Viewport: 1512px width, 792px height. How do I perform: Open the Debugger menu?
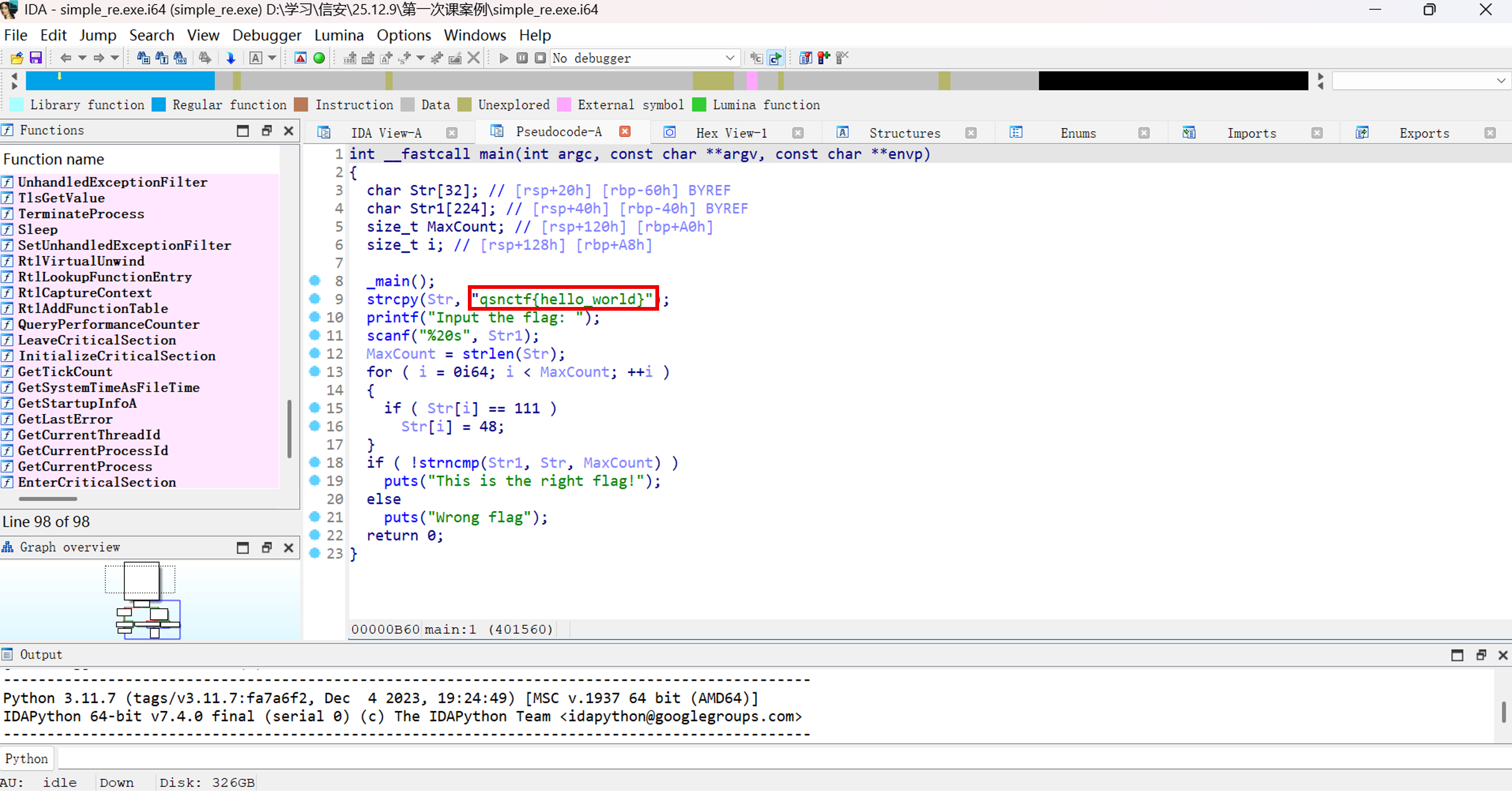pyautogui.click(x=267, y=35)
